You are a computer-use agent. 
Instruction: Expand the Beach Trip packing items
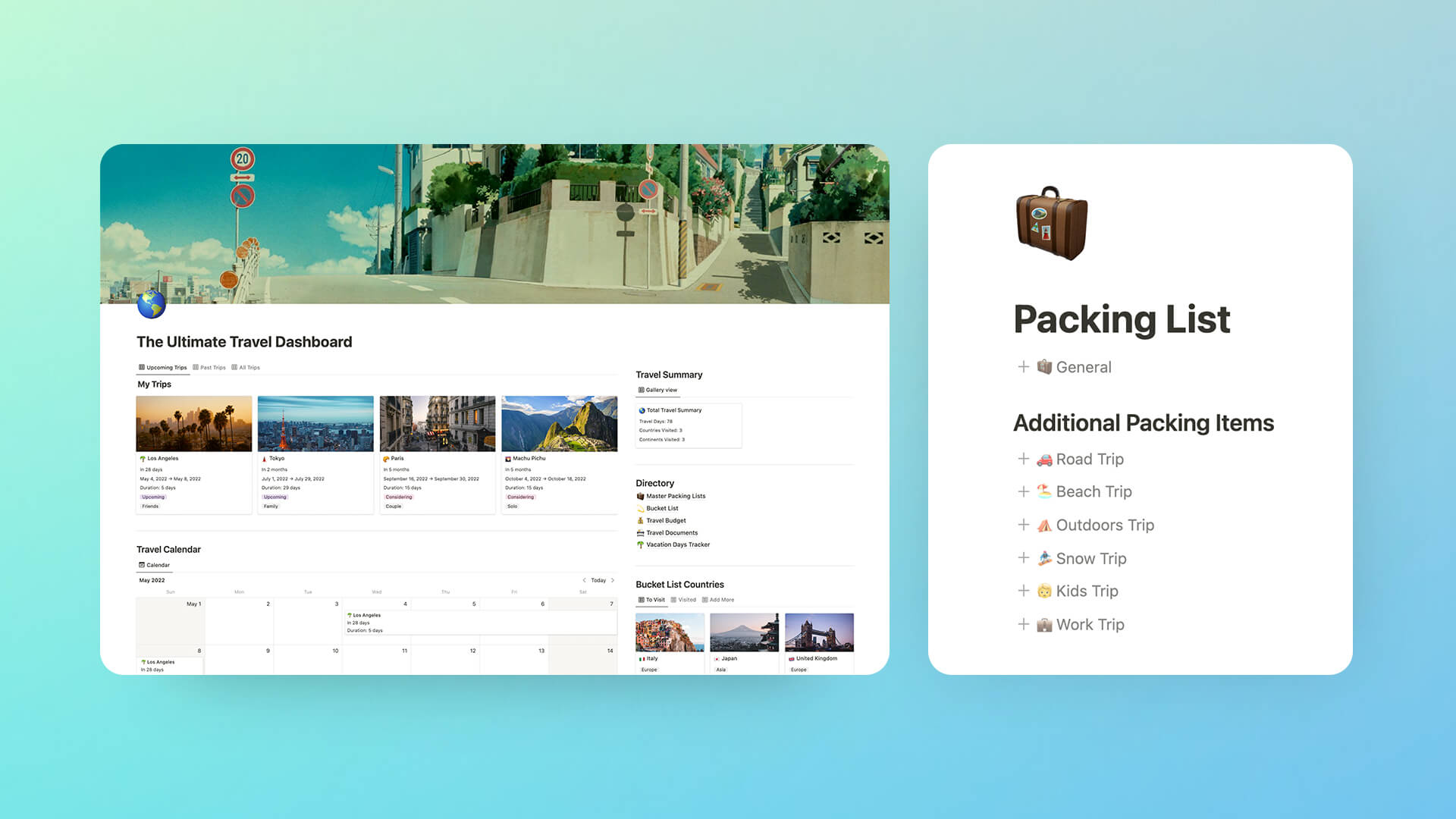1022,492
